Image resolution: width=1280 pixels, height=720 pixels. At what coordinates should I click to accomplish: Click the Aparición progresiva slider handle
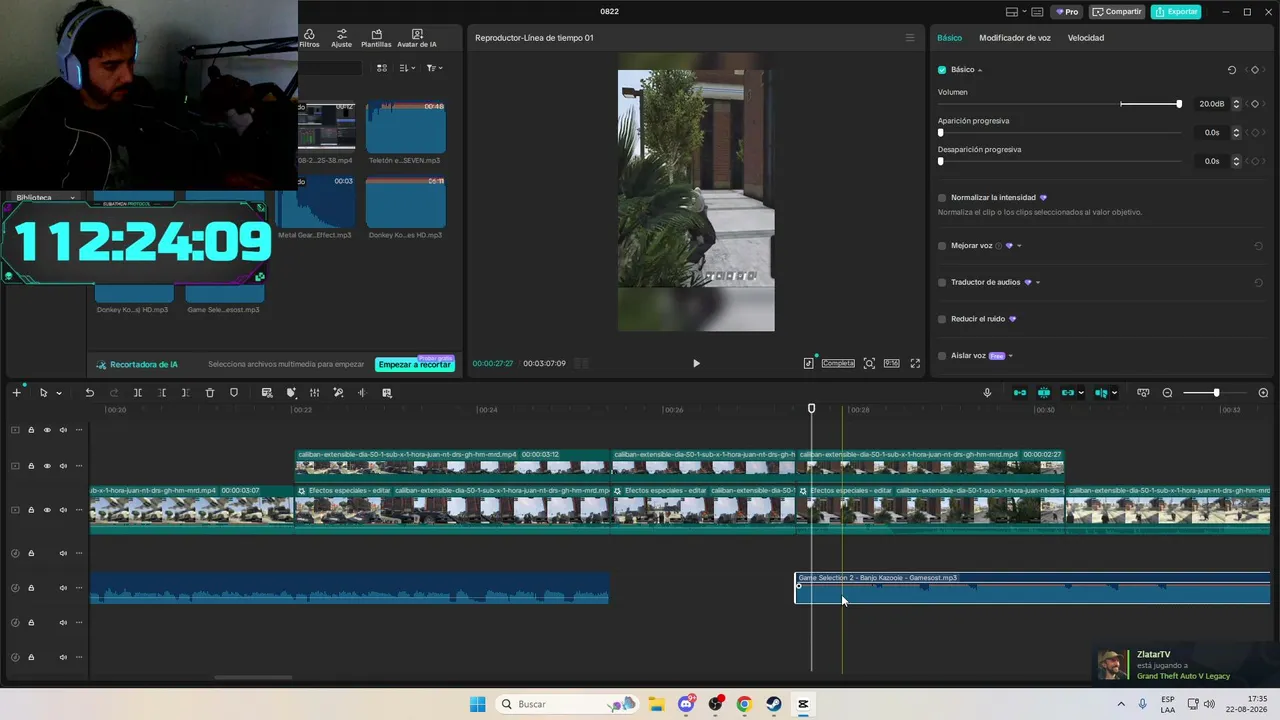[940, 133]
